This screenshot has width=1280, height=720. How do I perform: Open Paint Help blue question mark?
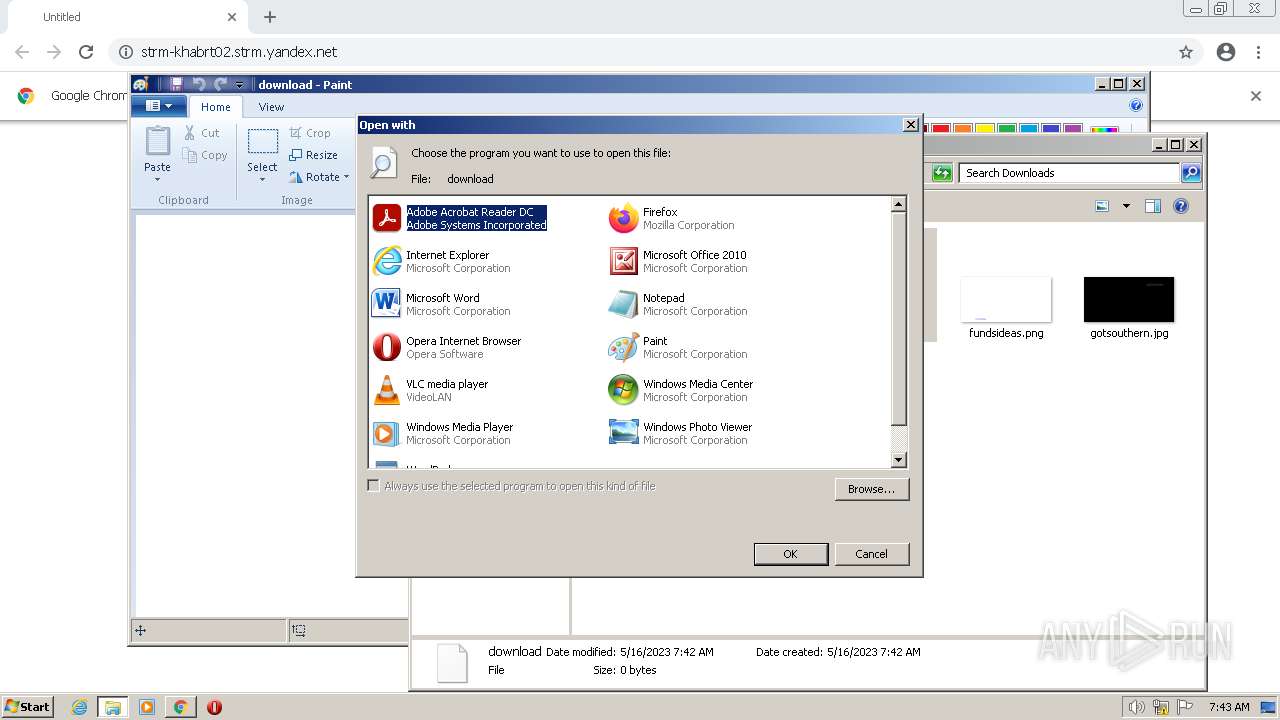1136,105
